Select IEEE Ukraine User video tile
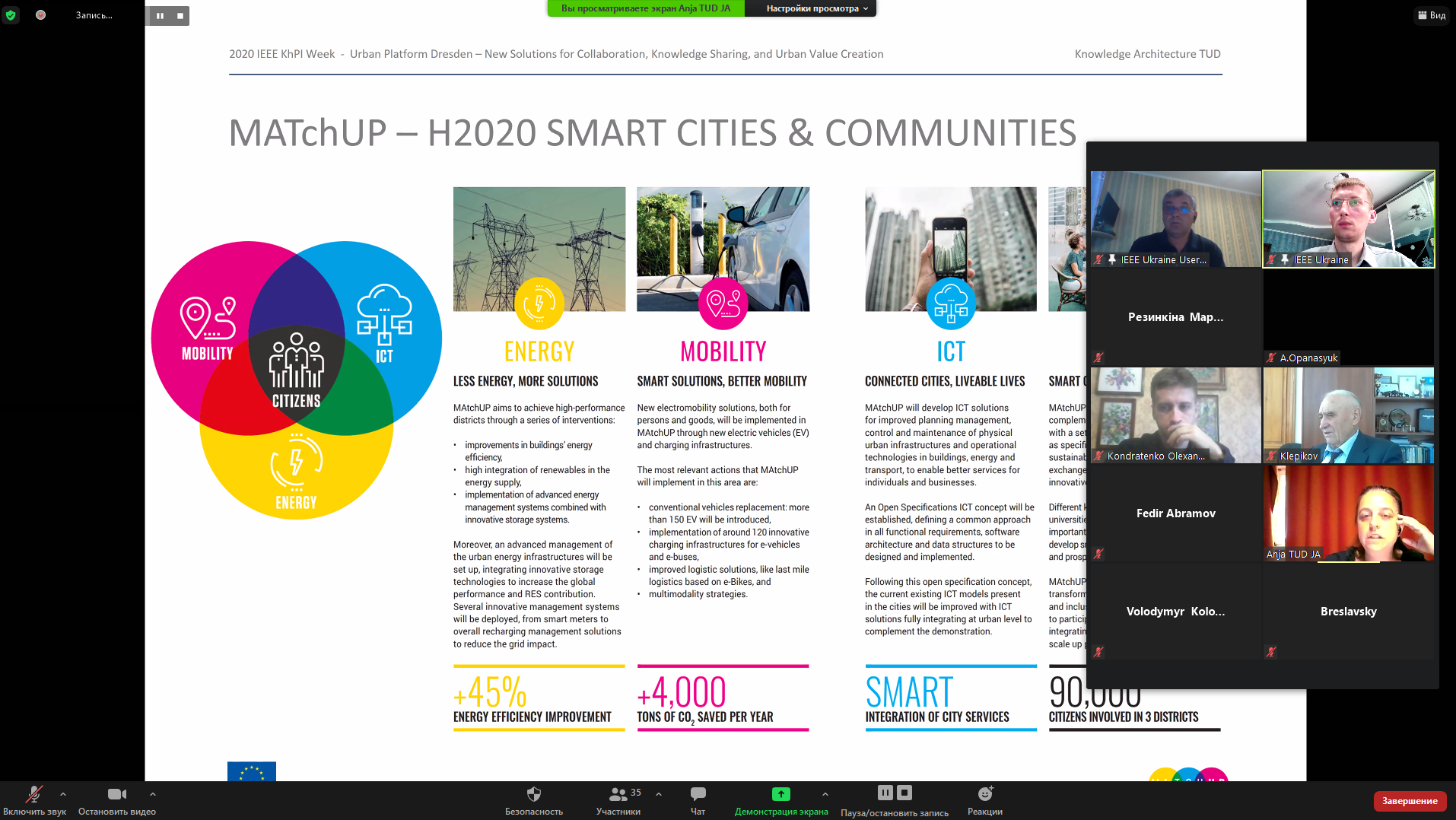This screenshot has width=1456, height=820. tap(1175, 219)
